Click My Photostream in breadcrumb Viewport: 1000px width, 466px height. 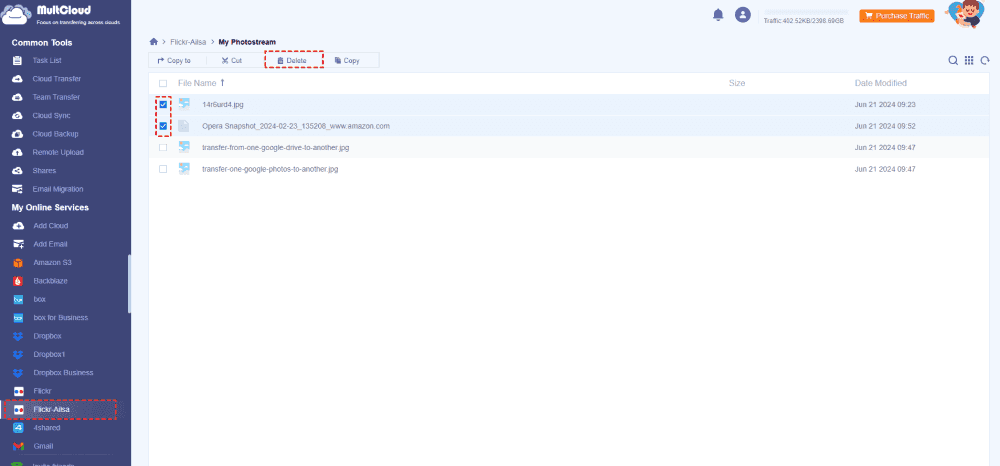click(247, 42)
